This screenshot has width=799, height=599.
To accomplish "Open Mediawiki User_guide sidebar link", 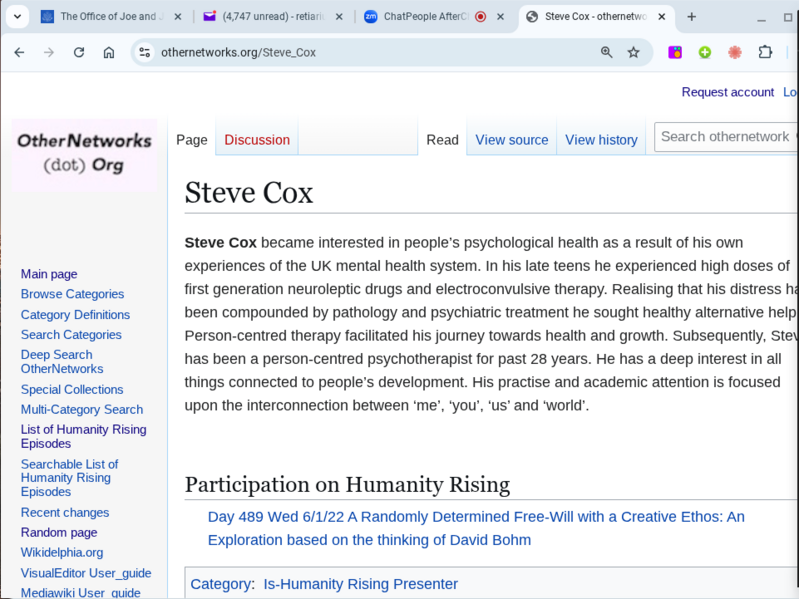I will (x=81, y=593).
